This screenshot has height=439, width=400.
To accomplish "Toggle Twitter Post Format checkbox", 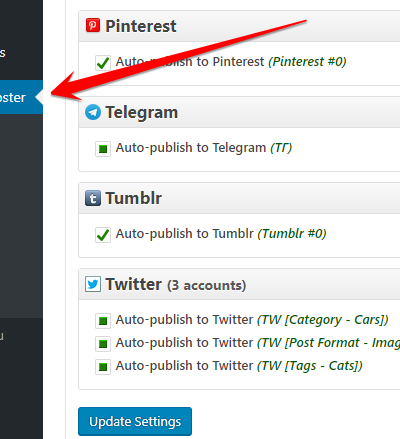I will tap(103, 344).
